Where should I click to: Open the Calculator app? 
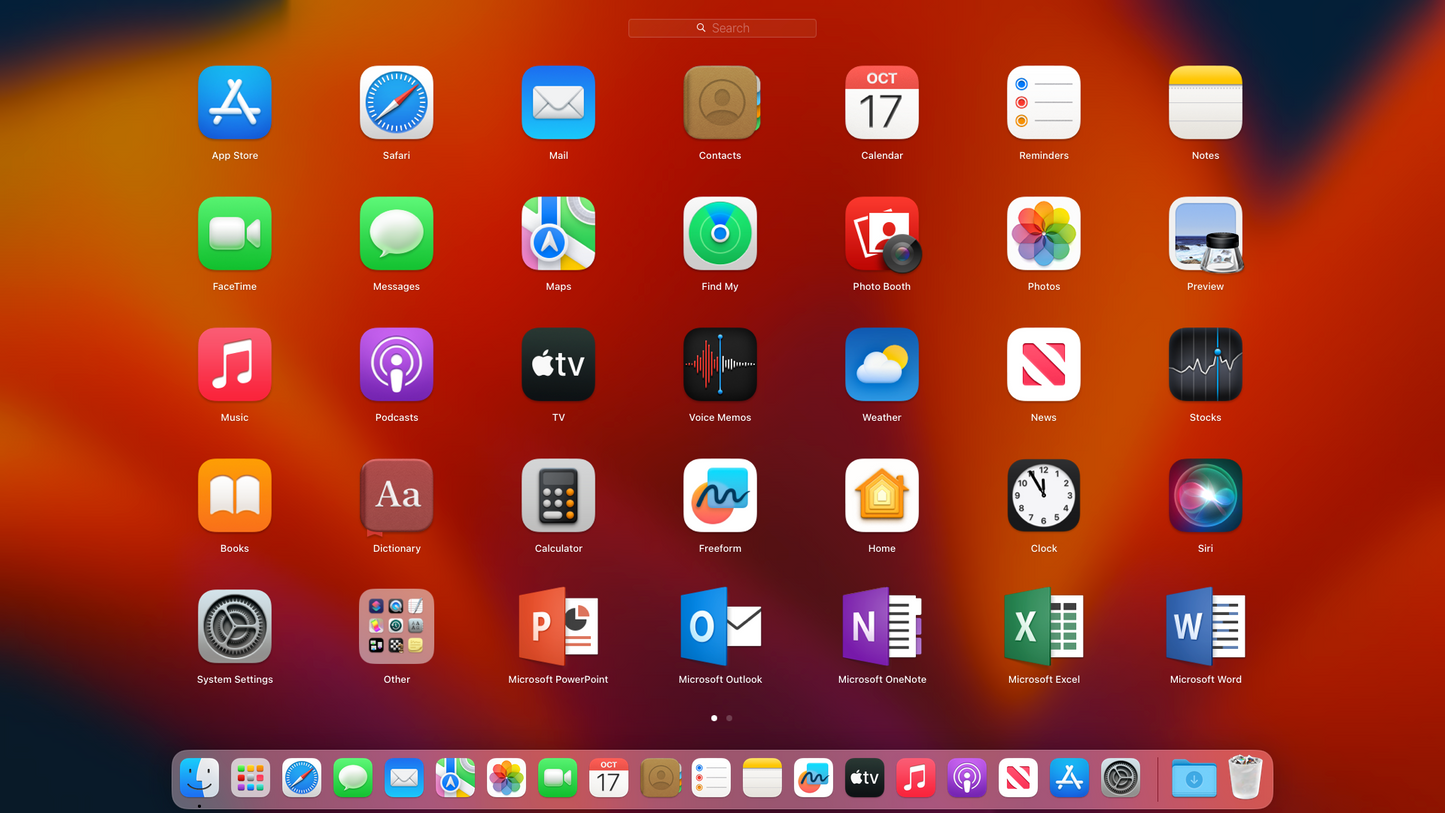tap(558, 495)
